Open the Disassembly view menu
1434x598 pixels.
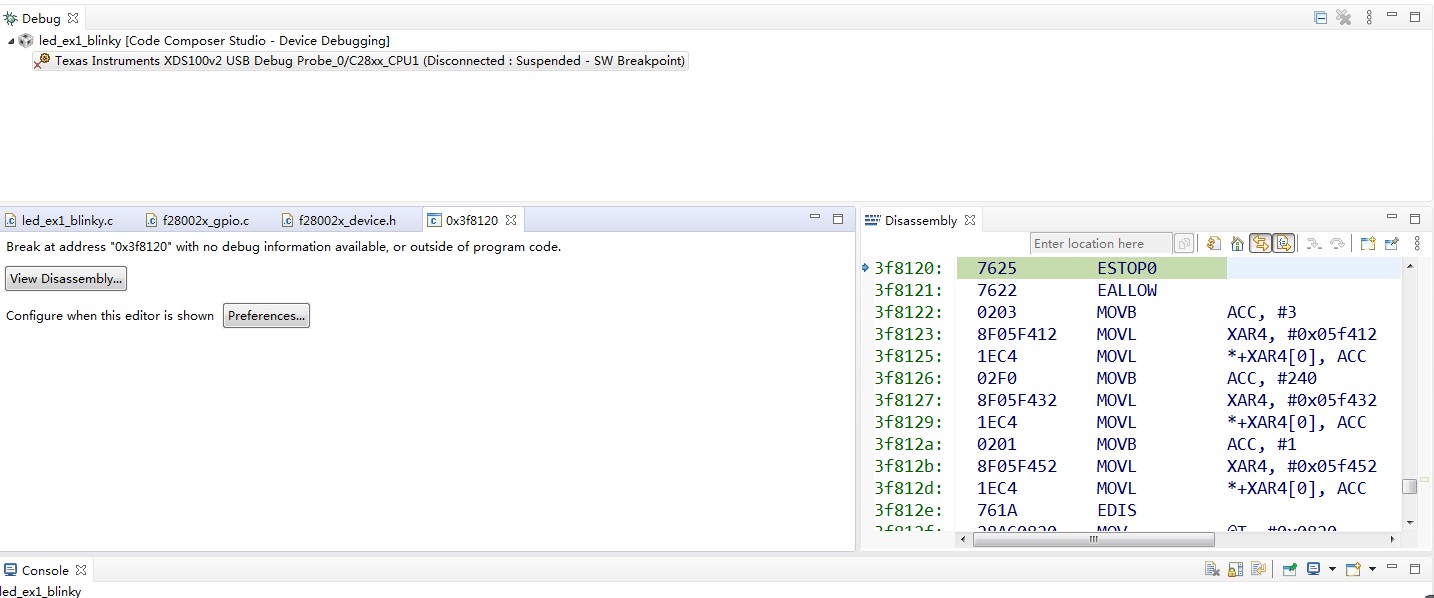click(1417, 243)
